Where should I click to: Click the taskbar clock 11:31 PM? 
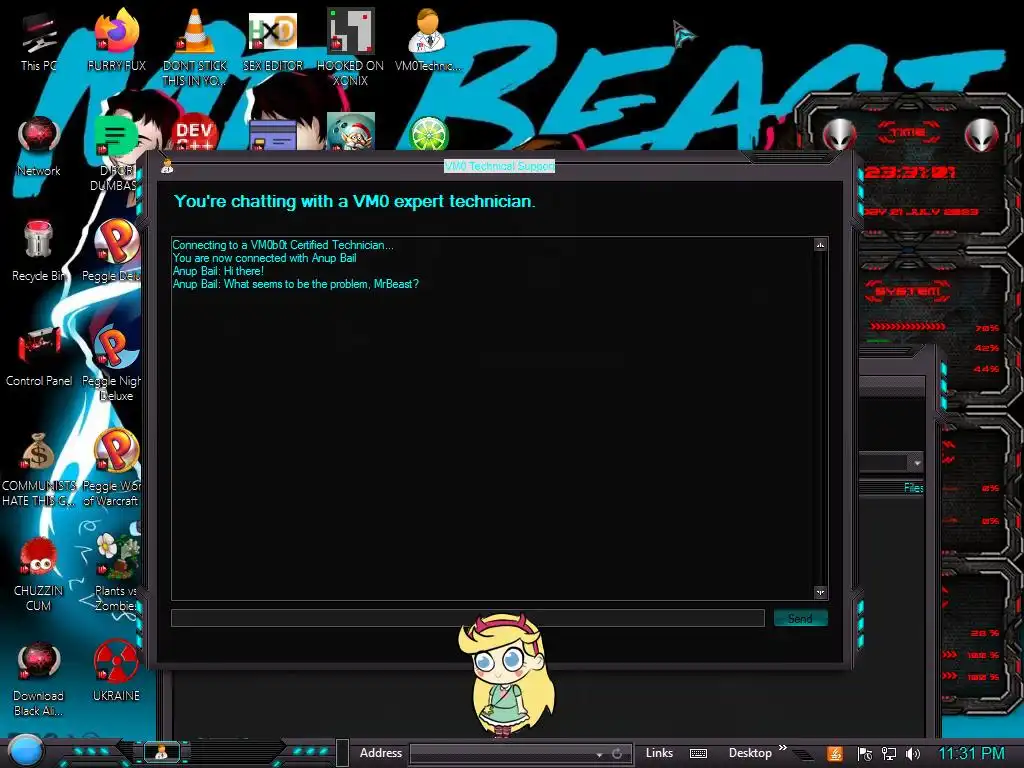point(971,754)
